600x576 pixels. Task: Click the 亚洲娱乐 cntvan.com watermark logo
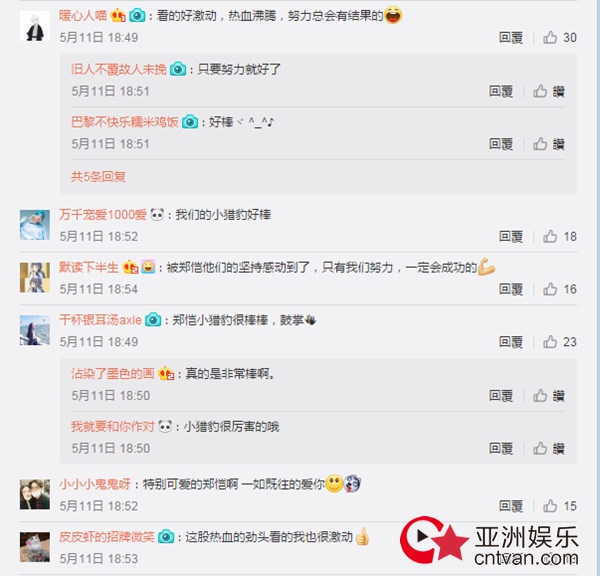(489, 540)
